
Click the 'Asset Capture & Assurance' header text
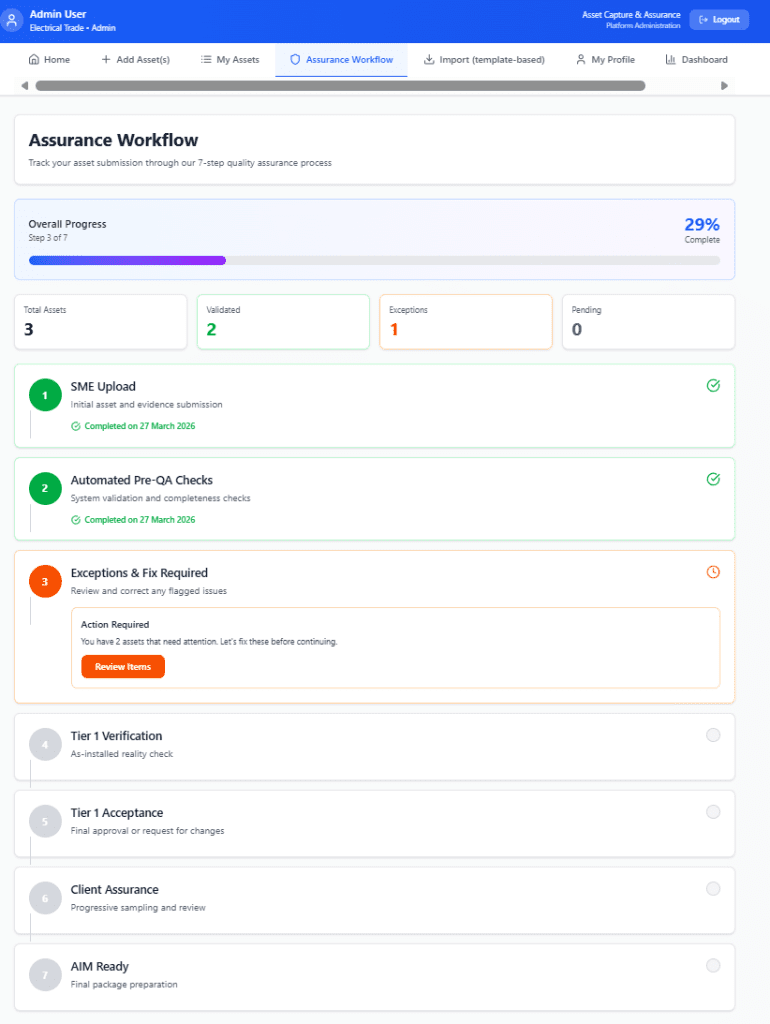coord(631,14)
